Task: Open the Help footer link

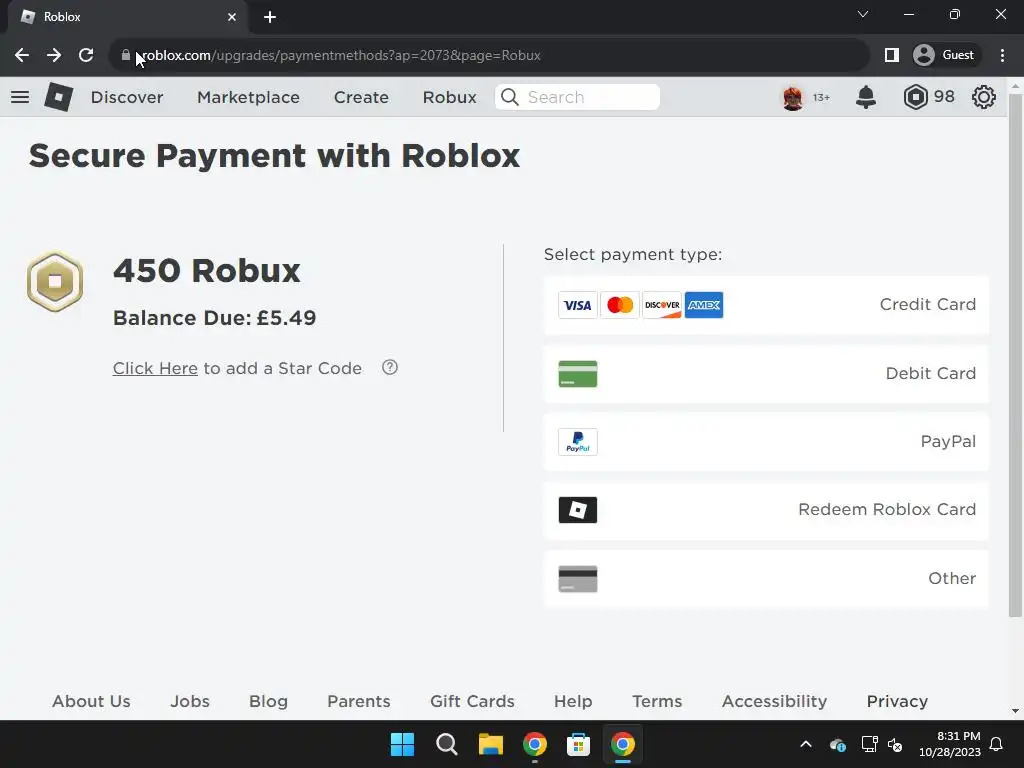Action: click(x=573, y=701)
